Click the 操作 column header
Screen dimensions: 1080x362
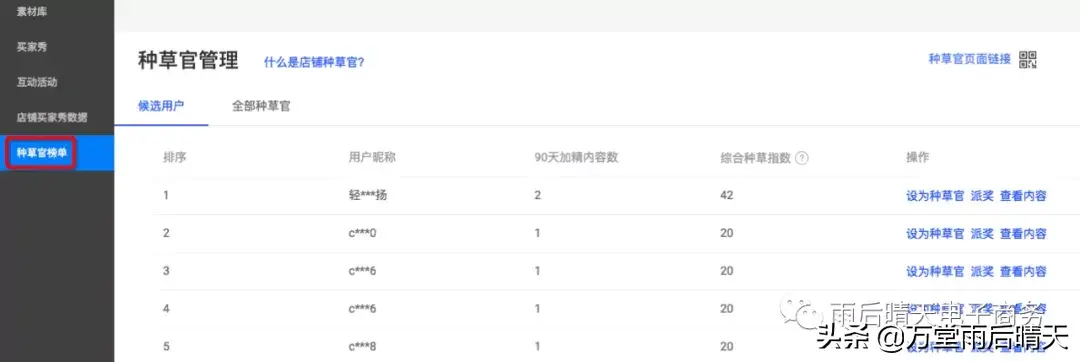(x=917, y=158)
